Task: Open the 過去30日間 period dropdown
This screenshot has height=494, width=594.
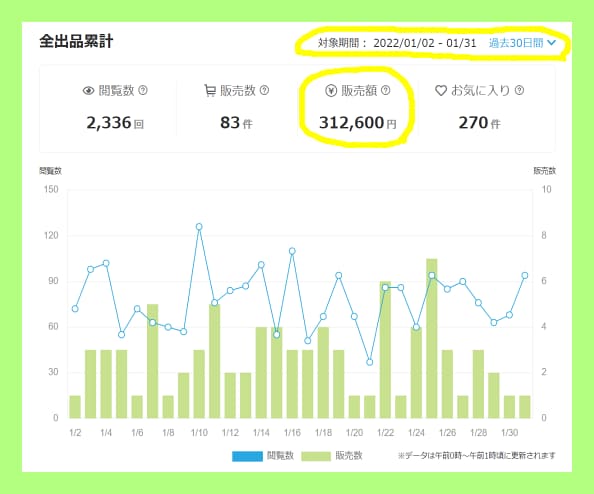Action: click(x=522, y=43)
